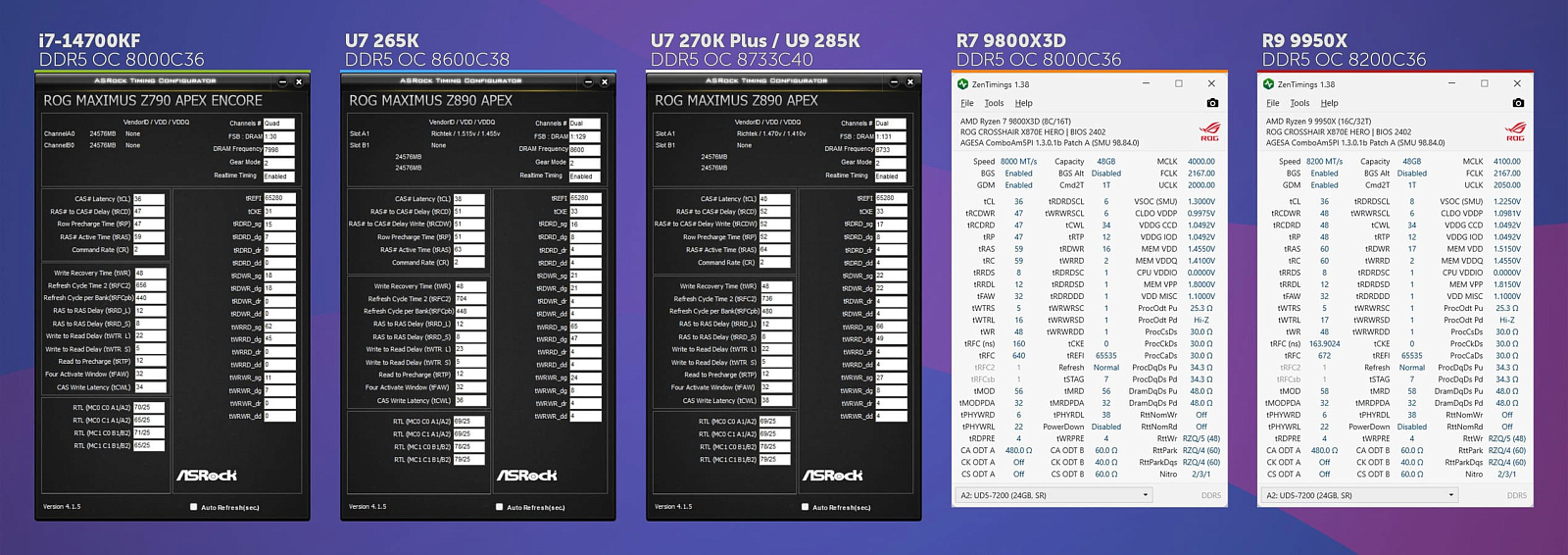The image size is (1568, 555).
Task: Click the Refresh Cycle Time 2 (tRFC2) field showing 704
Action: point(470,298)
